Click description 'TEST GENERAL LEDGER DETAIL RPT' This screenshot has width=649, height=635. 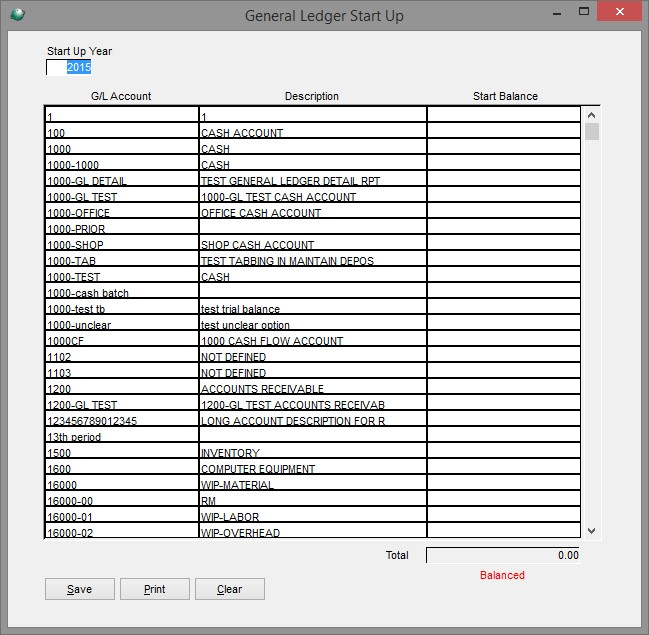click(313, 179)
